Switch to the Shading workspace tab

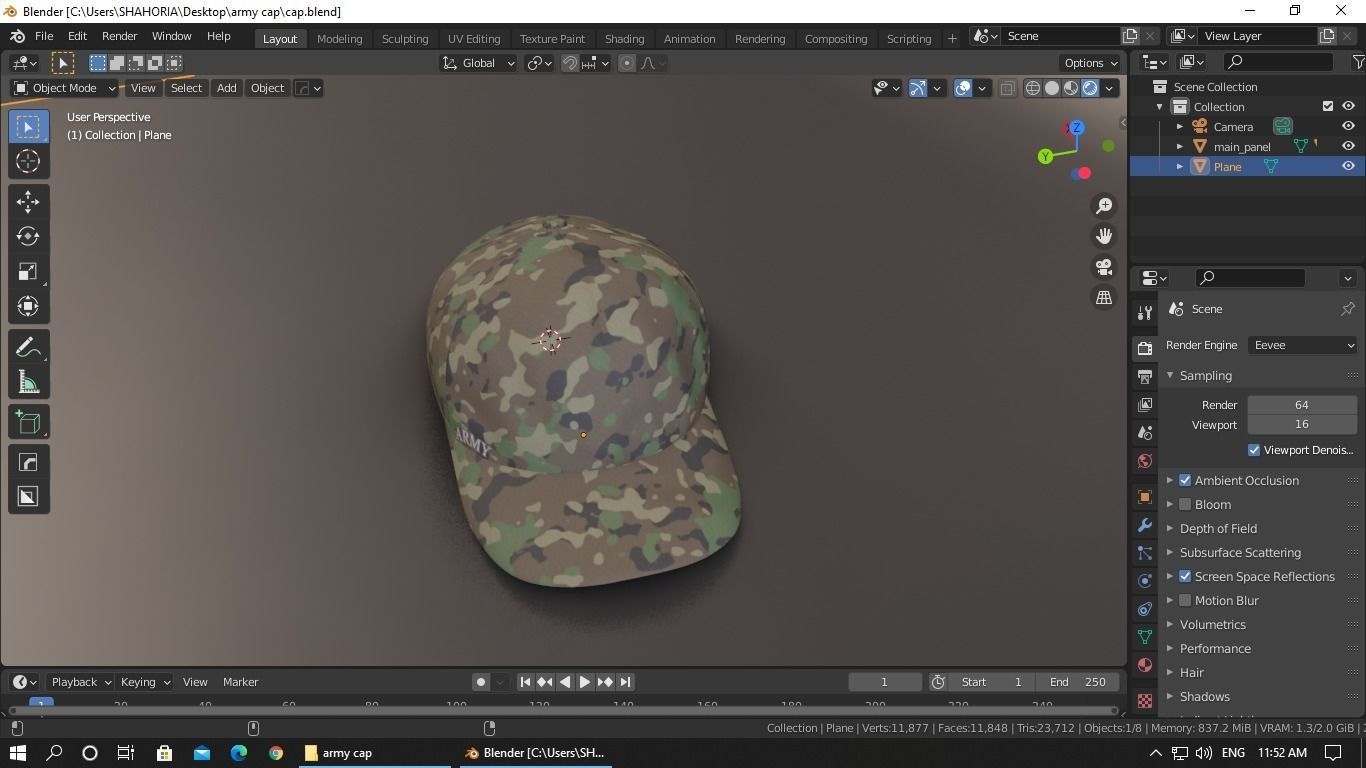[x=624, y=38]
